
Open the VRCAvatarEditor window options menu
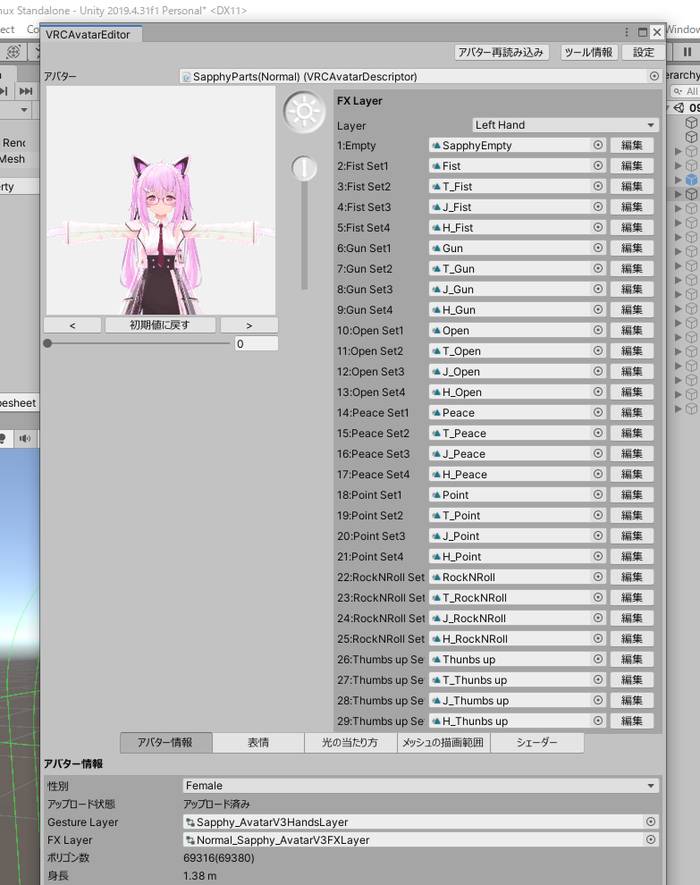[x=627, y=32]
